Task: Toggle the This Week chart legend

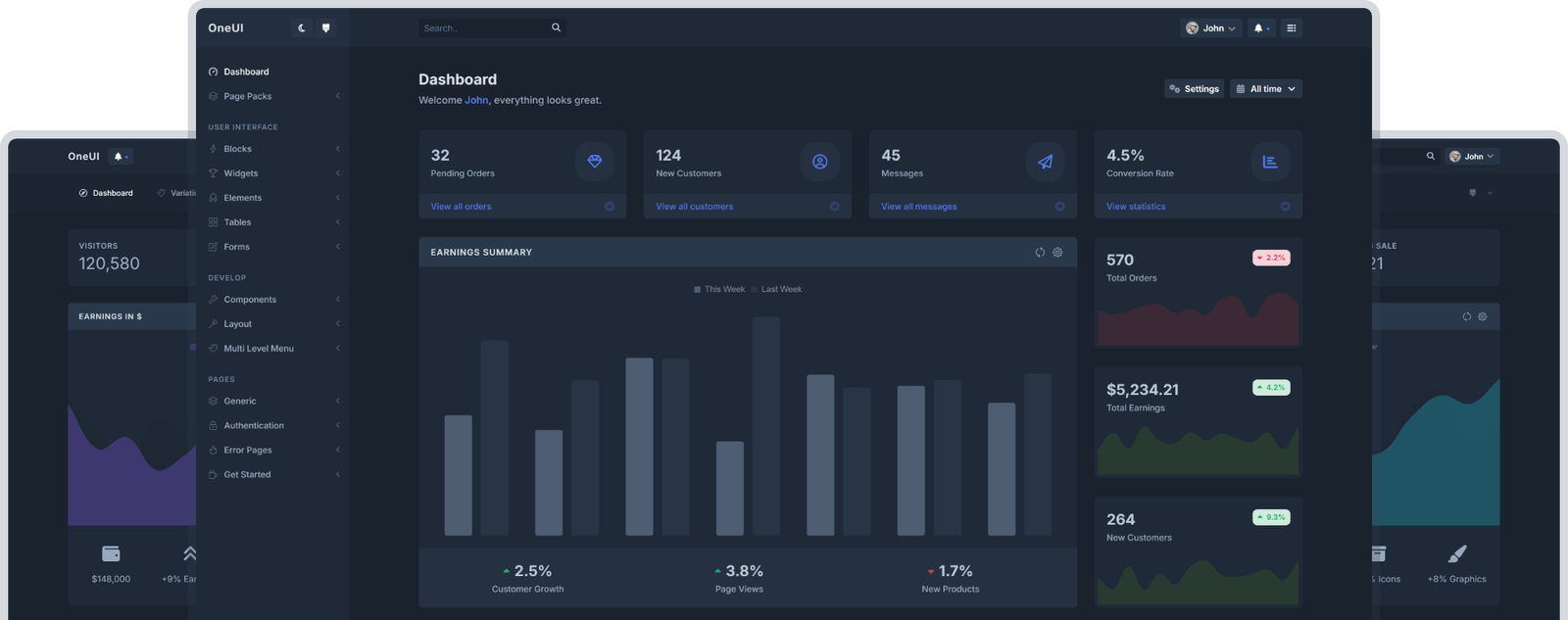Action: click(x=719, y=290)
